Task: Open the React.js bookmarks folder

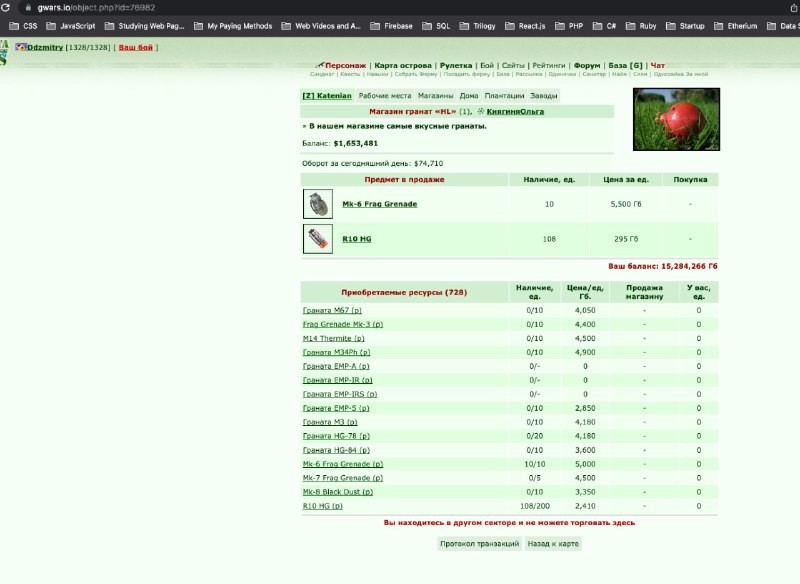Action: coord(525,26)
